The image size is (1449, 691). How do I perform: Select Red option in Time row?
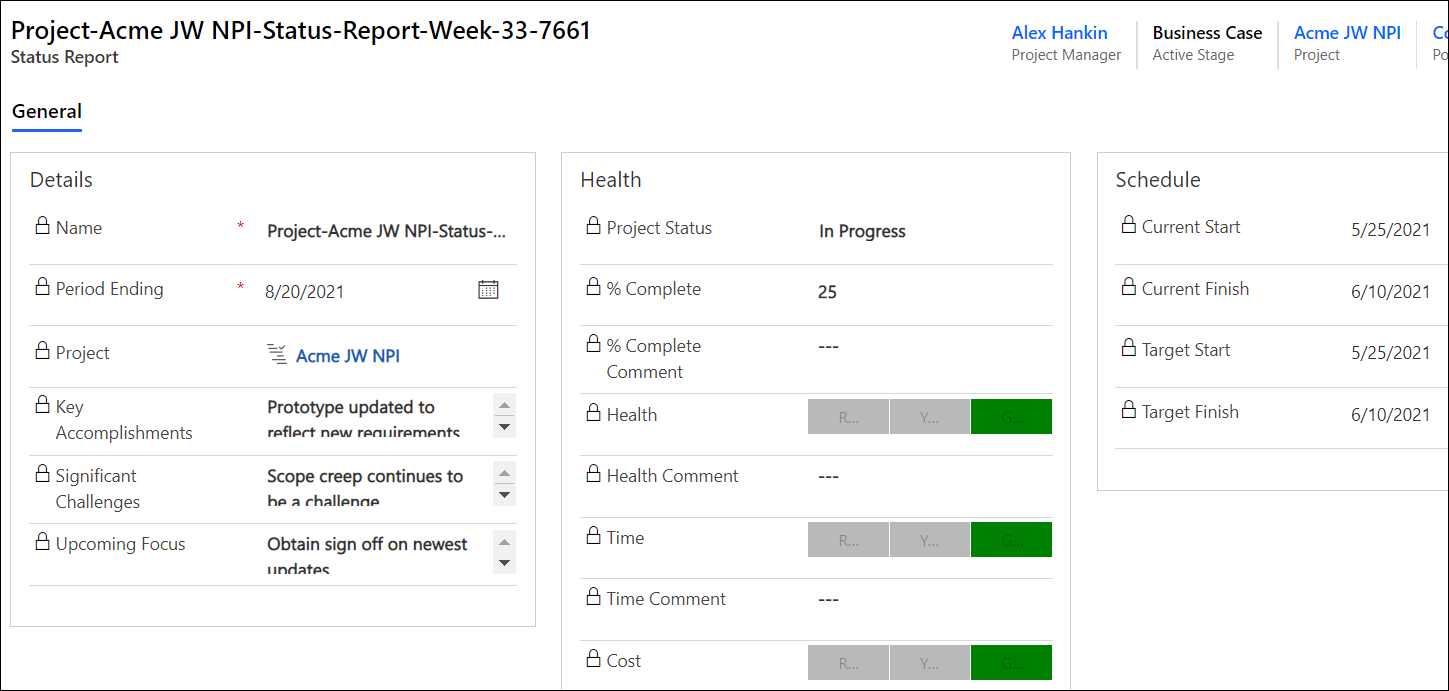coord(848,540)
